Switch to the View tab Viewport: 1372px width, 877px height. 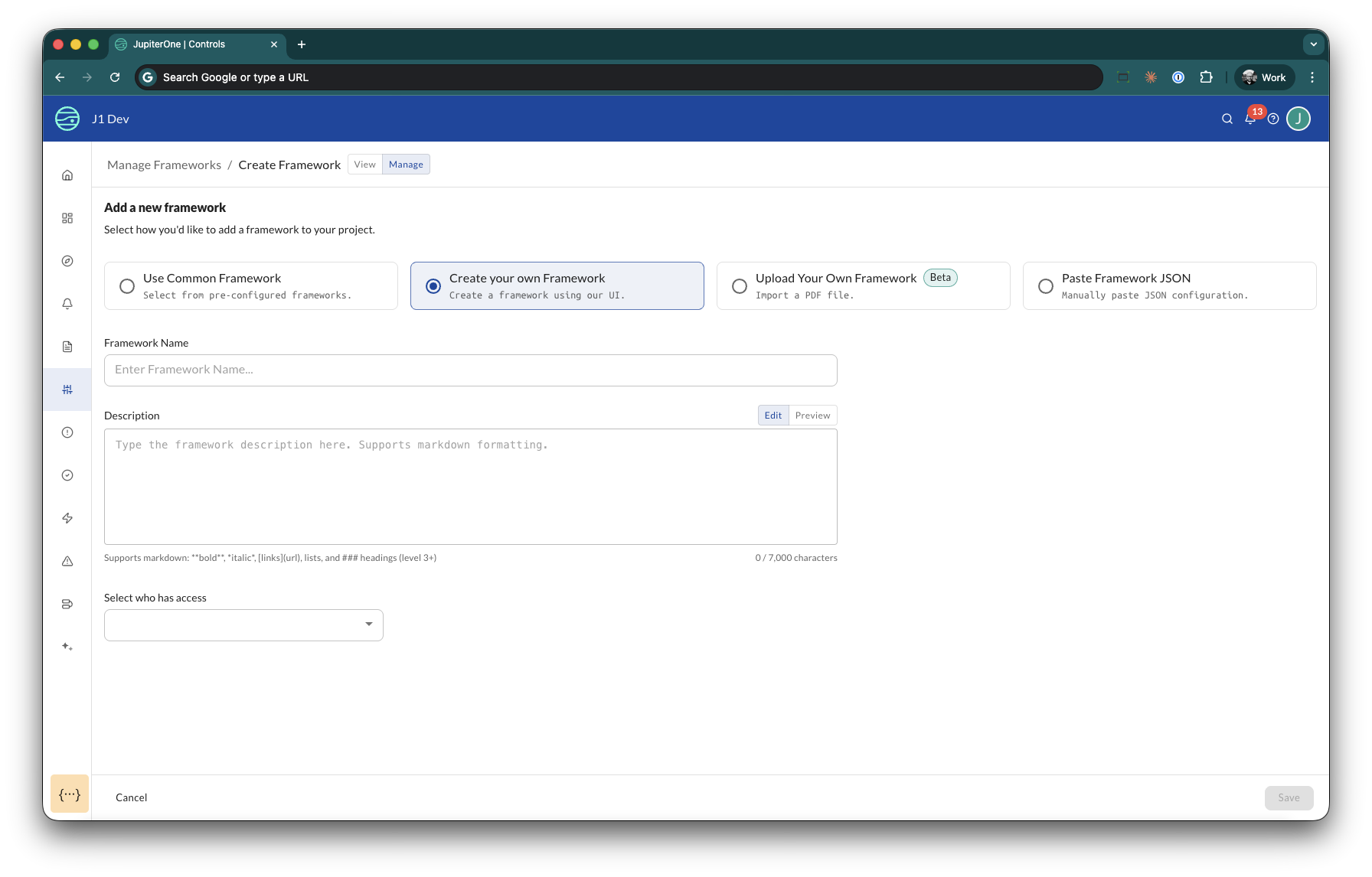coord(364,164)
